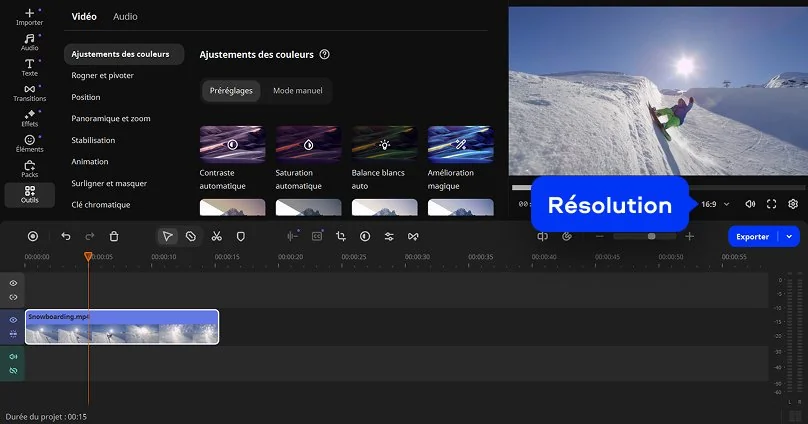The height and width of the screenshot is (424, 808).
Task: Add a marker with the shield-shaped icon
Action: [x=241, y=236]
